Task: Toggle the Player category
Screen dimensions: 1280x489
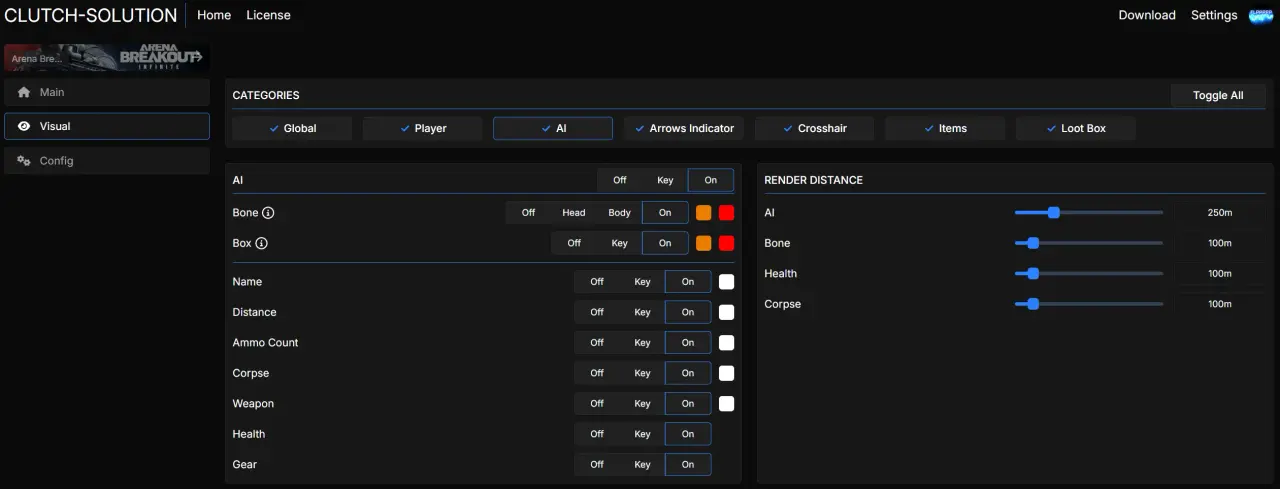Action: [x=423, y=128]
